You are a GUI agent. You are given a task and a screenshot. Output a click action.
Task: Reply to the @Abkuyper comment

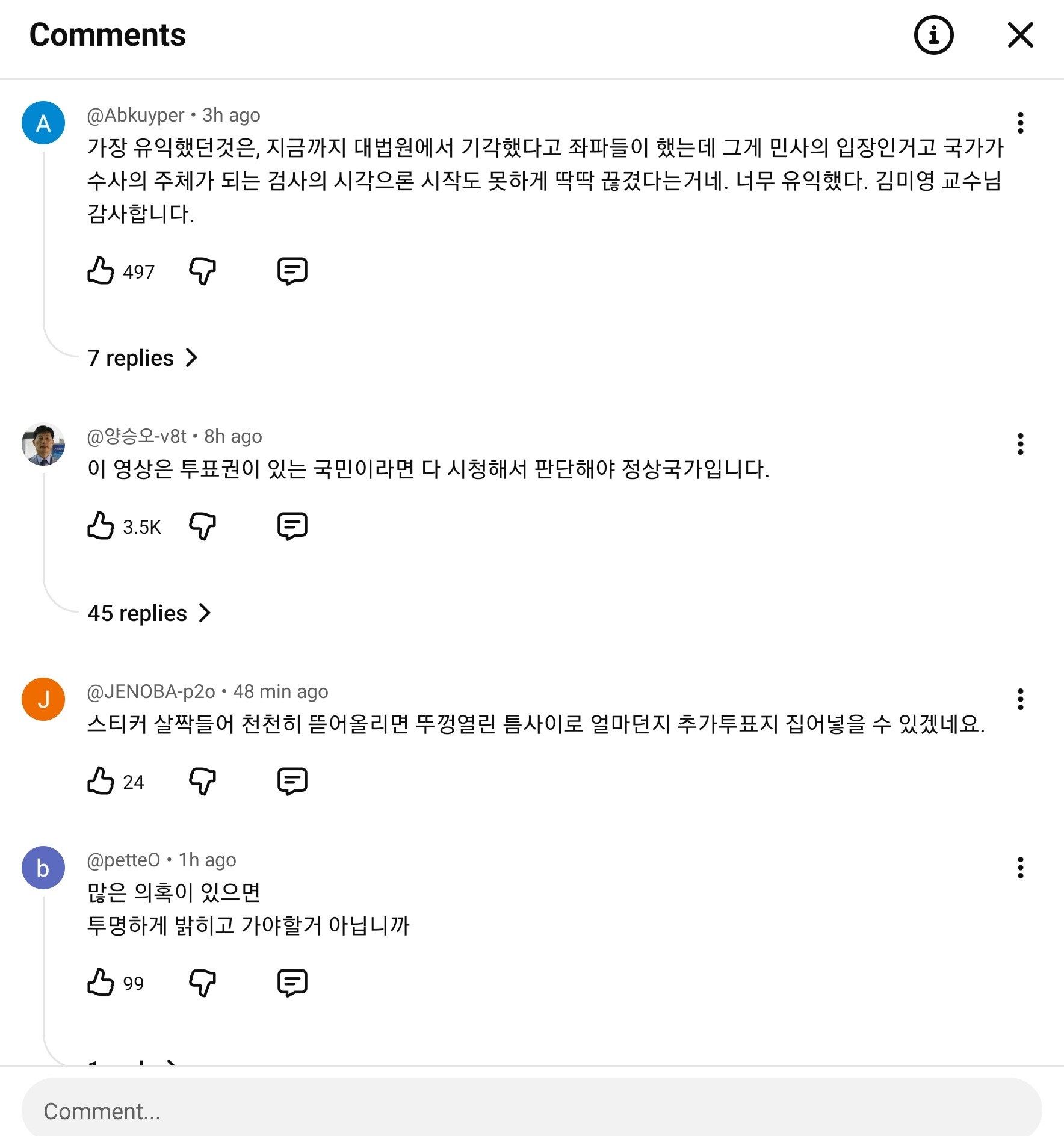(x=292, y=271)
